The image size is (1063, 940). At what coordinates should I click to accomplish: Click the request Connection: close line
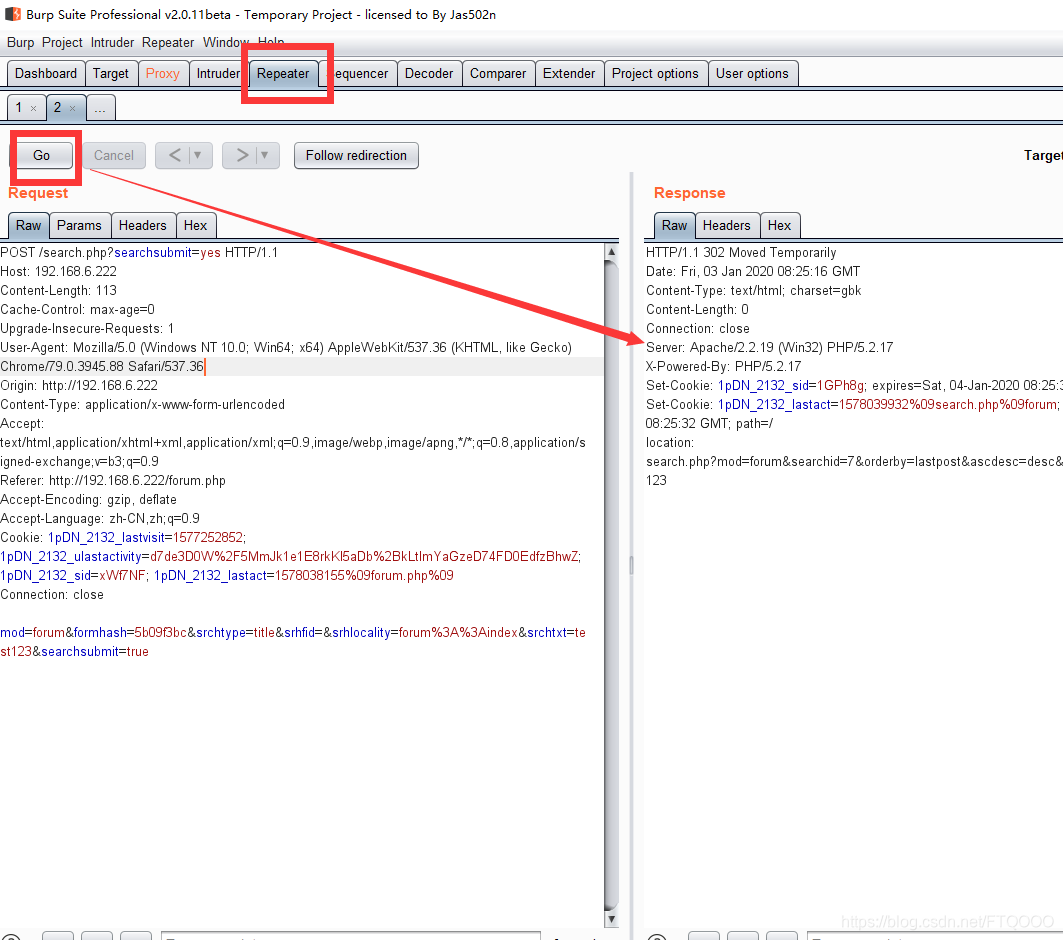(52, 594)
